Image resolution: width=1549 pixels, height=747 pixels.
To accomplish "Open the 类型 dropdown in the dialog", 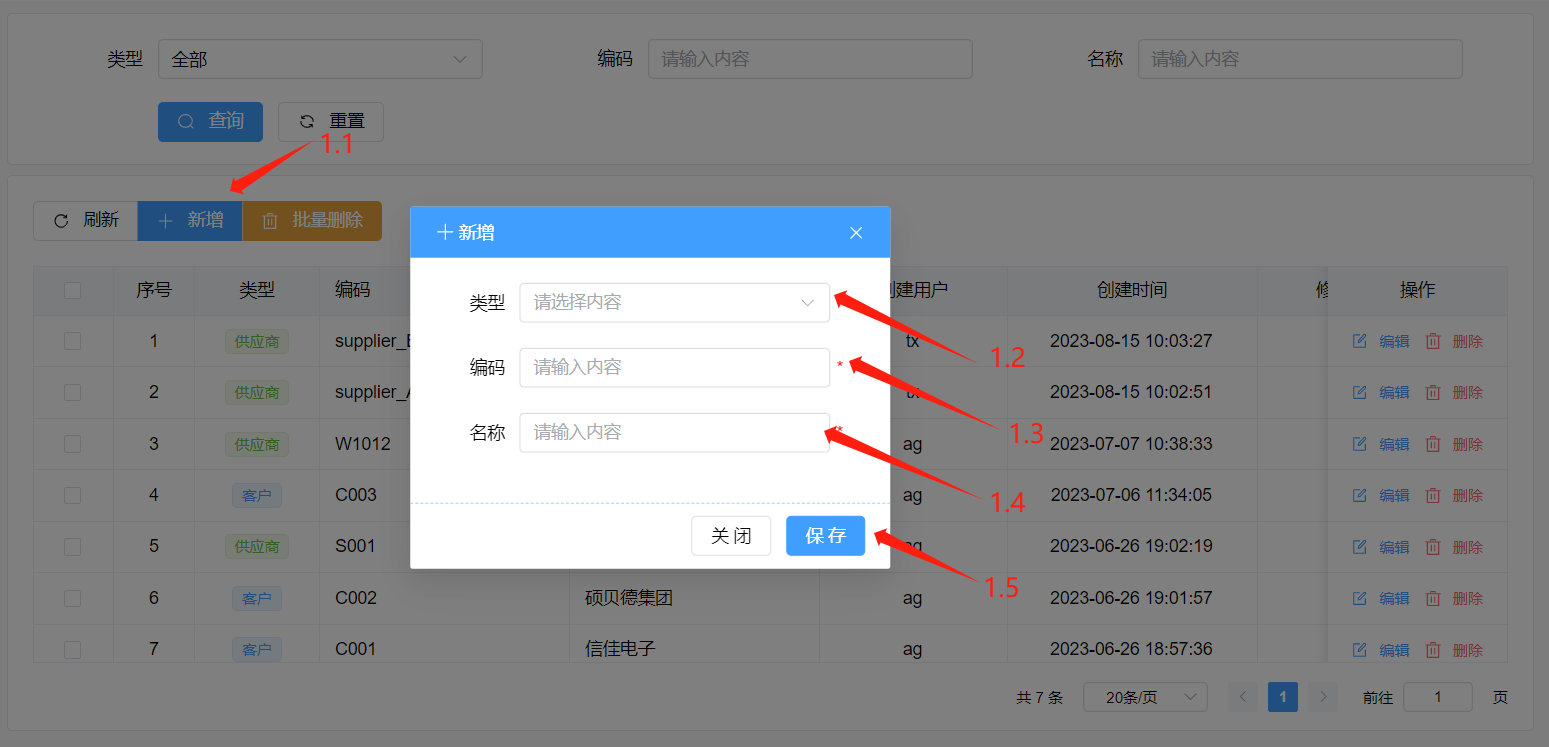I will click(674, 303).
